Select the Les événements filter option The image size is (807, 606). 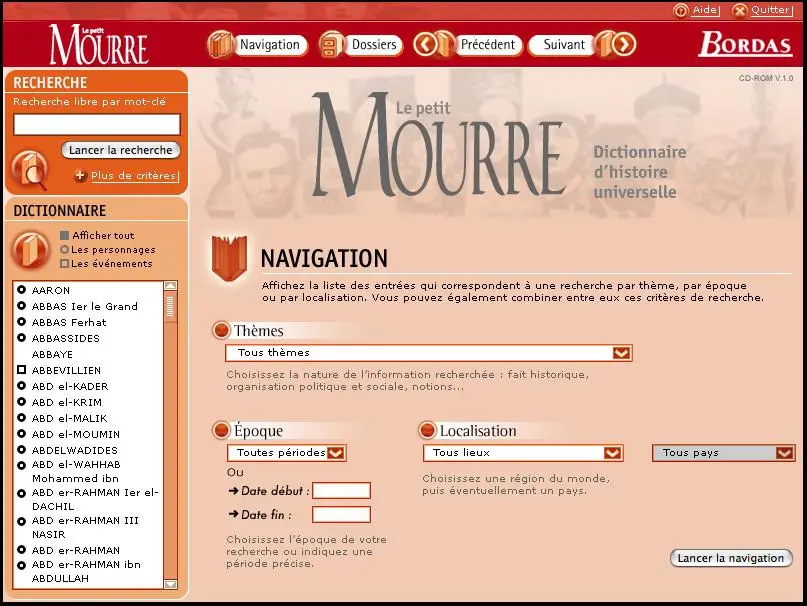click(107, 264)
